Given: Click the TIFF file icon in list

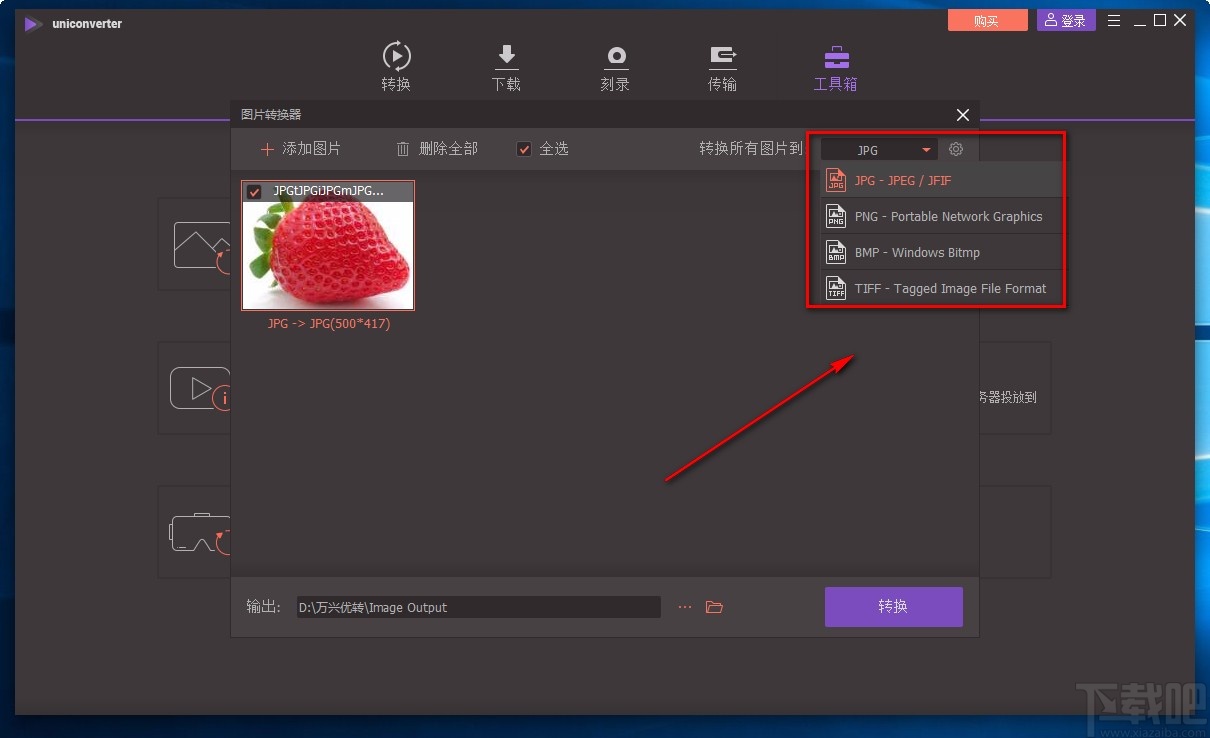Looking at the screenshot, I should [x=836, y=288].
